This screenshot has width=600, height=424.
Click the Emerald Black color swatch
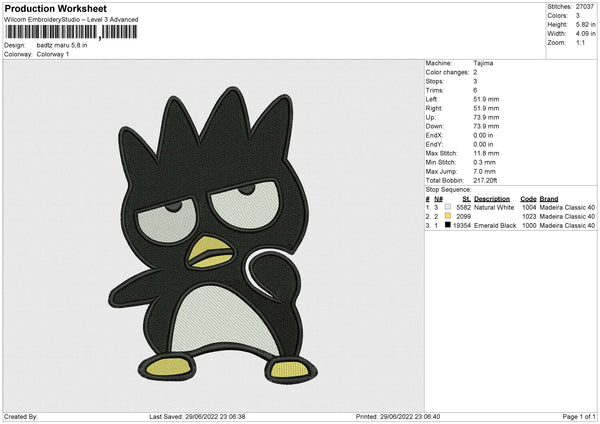[x=448, y=225]
